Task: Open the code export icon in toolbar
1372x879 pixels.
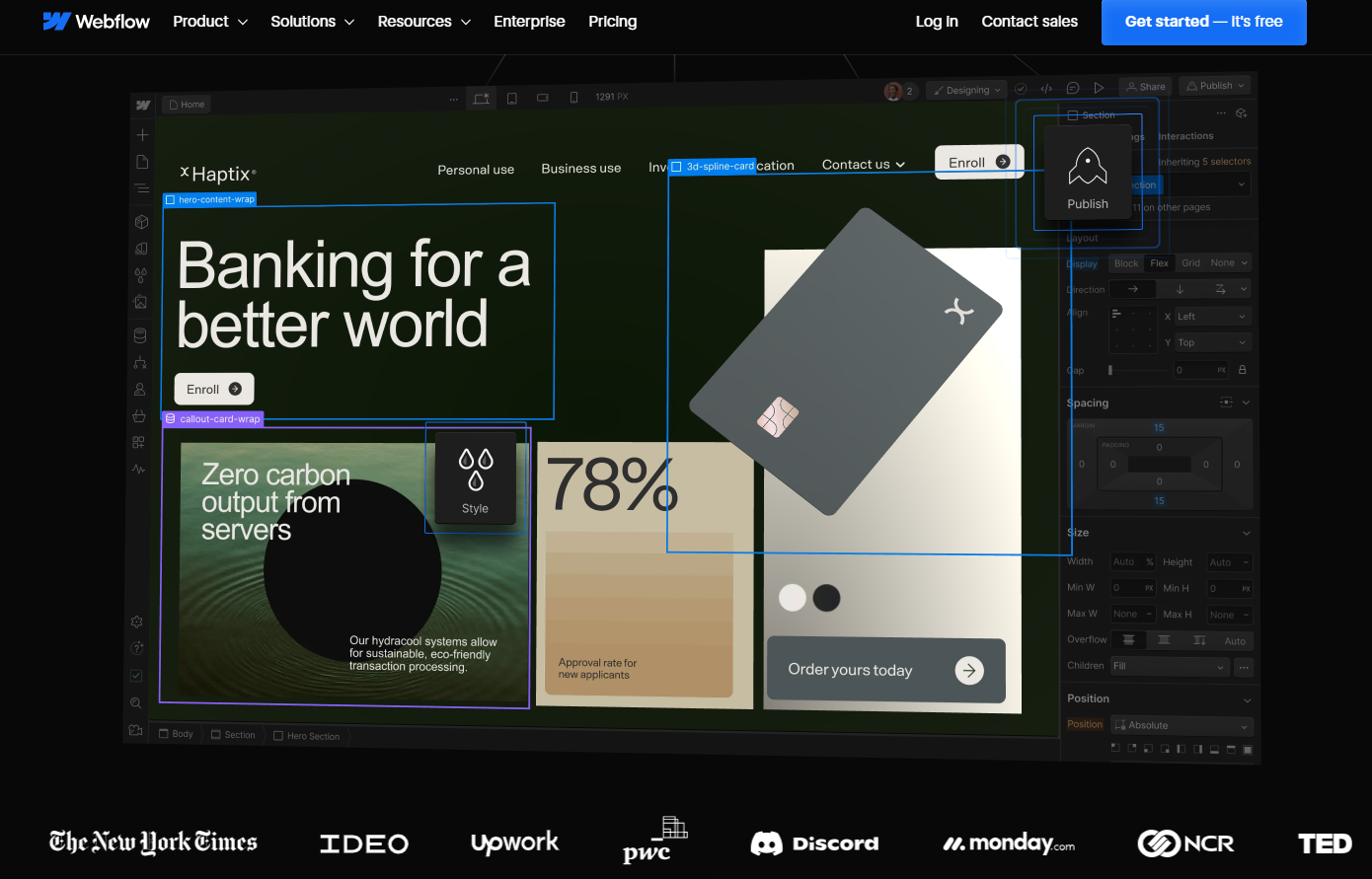Action: click(x=1046, y=89)
